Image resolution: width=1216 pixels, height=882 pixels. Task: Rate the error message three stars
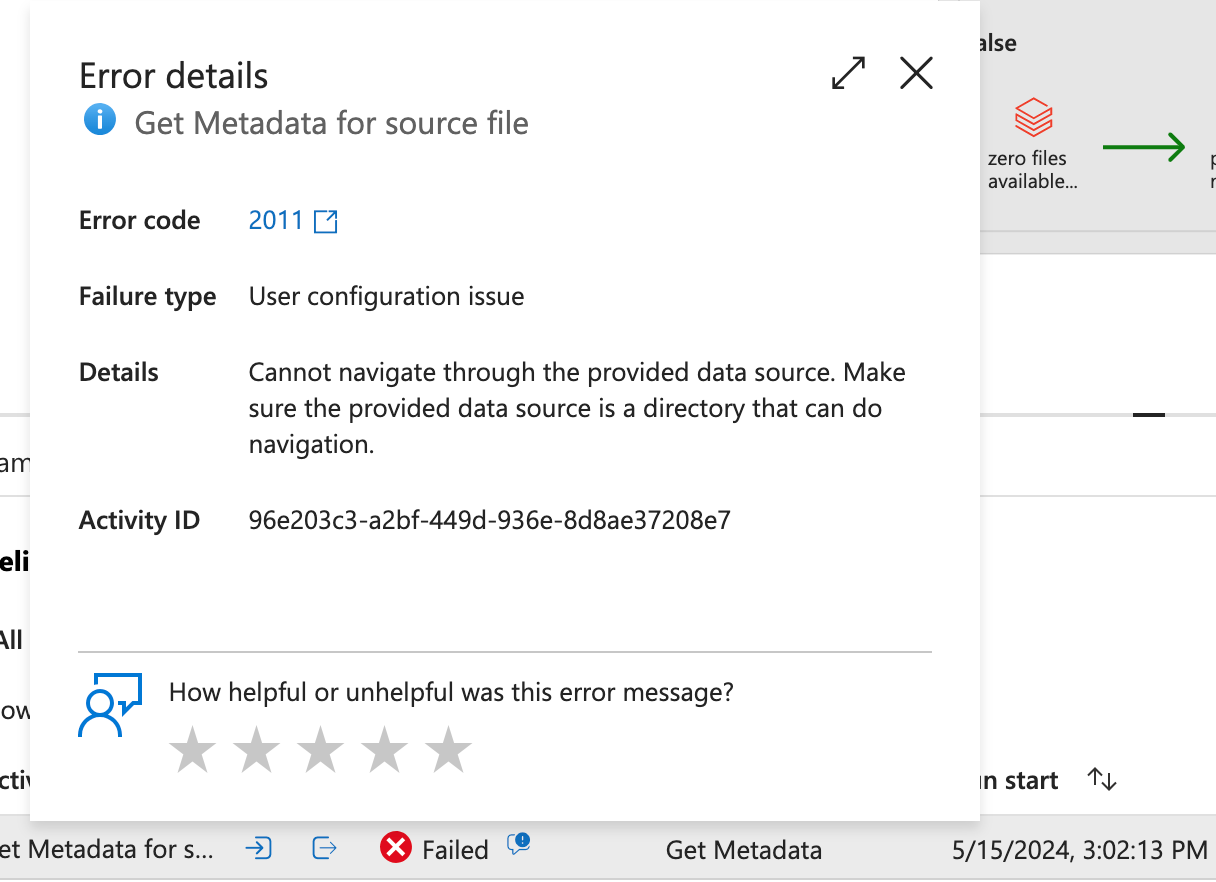point(321,748)
